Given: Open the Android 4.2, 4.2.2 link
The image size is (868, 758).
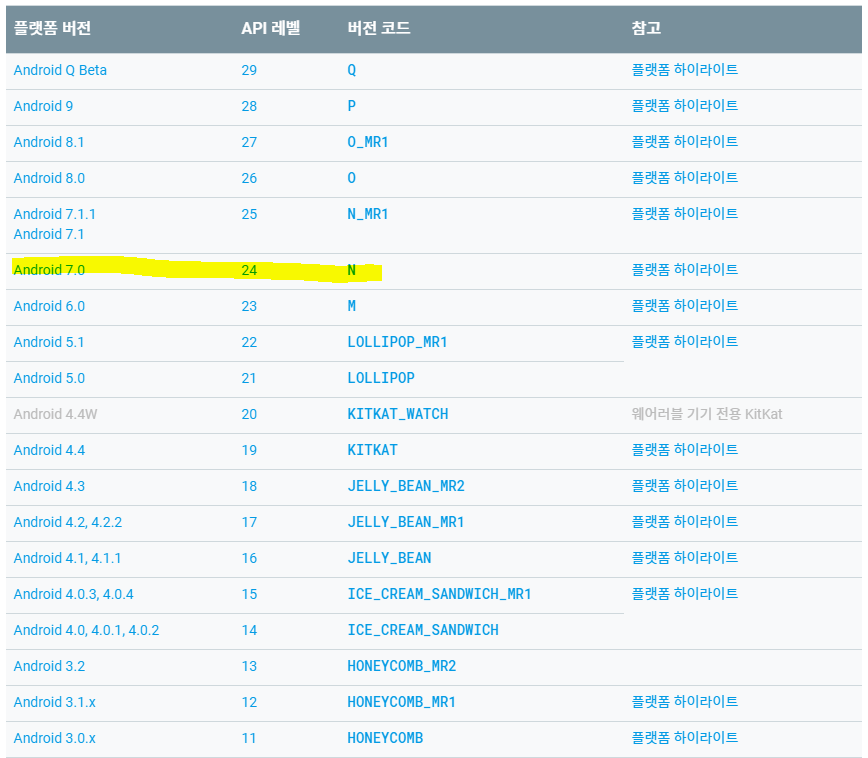Looking at the screenshot, I should tap(68, 522).
